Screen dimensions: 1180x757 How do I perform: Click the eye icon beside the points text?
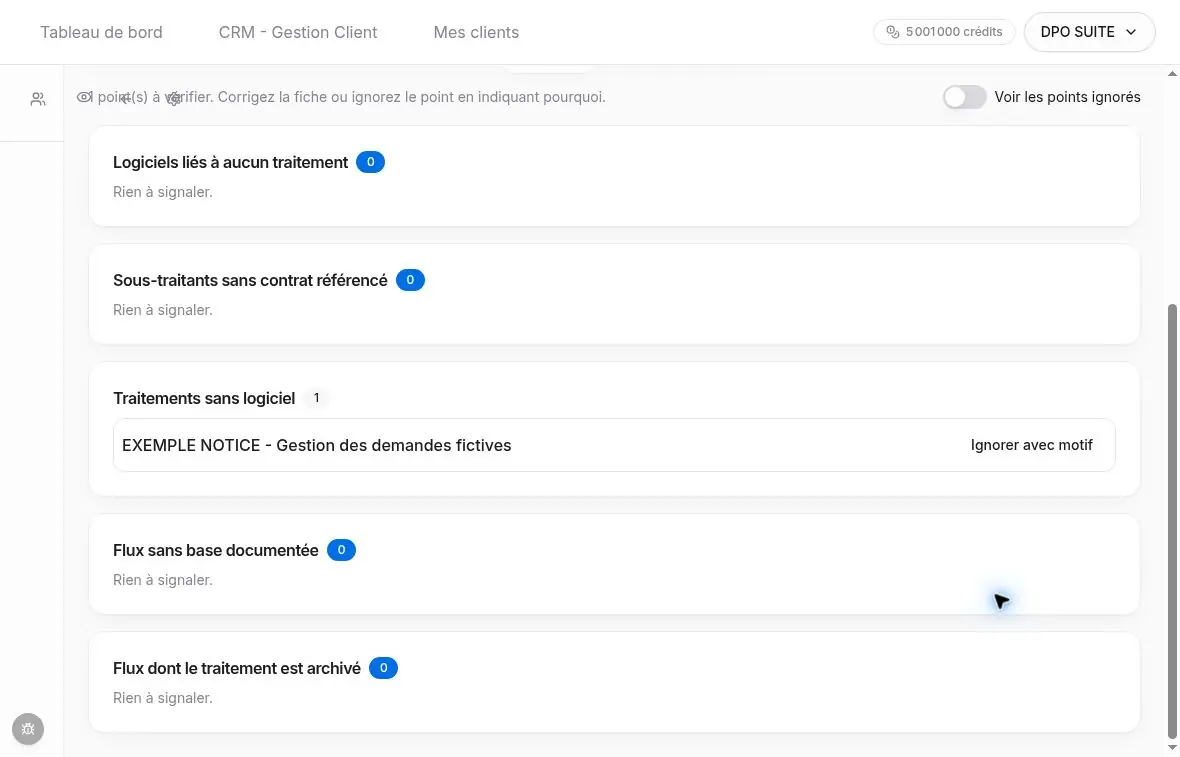pyautogui.click(x=84, y=97)
